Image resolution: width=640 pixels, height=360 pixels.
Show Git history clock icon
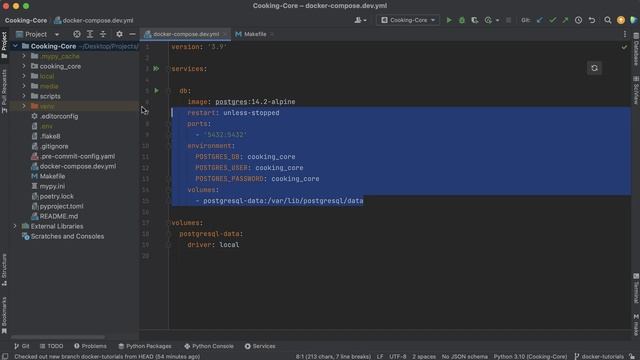(578, 20)
